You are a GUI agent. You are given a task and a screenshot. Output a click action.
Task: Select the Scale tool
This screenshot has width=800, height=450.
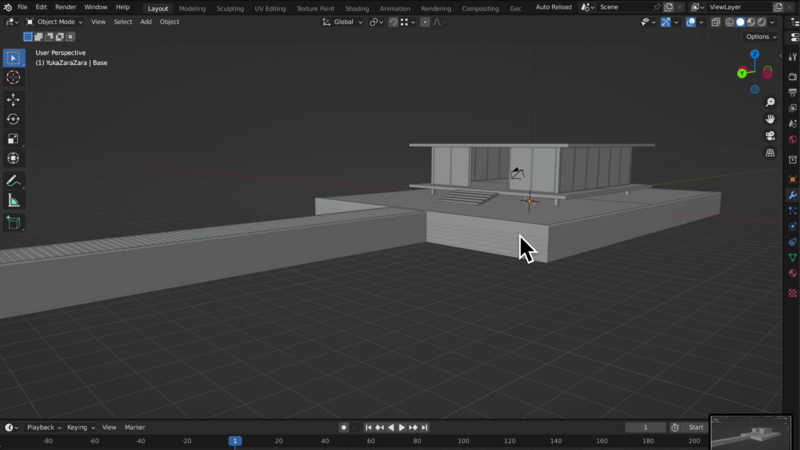tap(13, 139)
